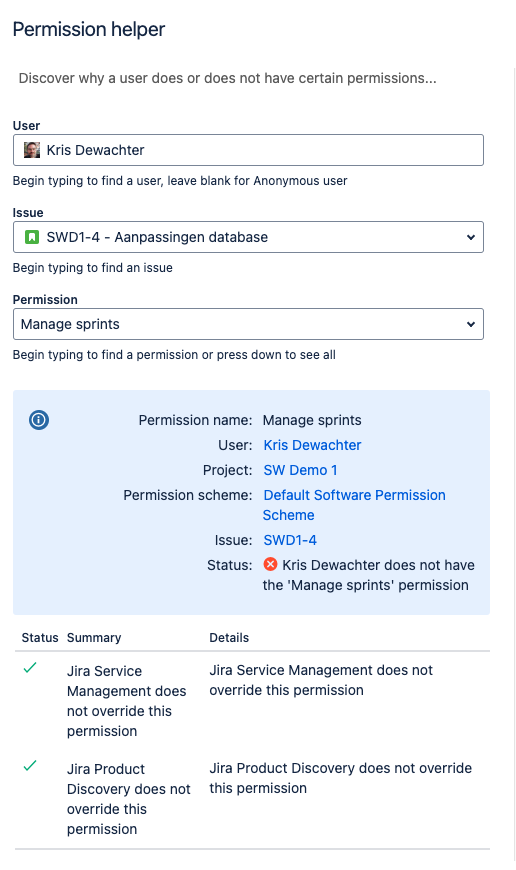Open the Permission dropdown arrow
Image resolution: width=516 pixels, height=870 pixels.
(x=471, y=325)
